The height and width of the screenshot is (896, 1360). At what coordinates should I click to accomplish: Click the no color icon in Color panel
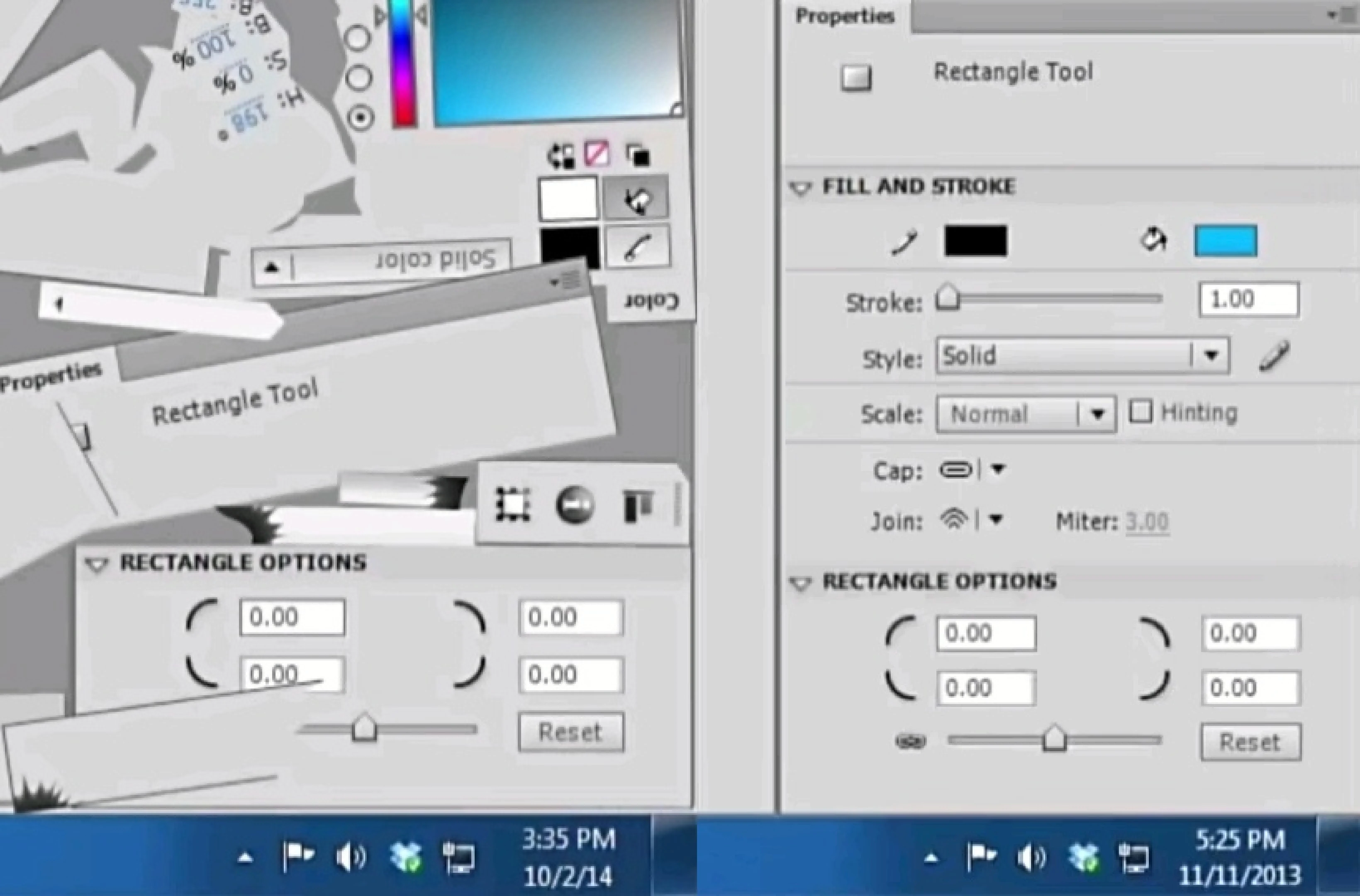[597, 154]
